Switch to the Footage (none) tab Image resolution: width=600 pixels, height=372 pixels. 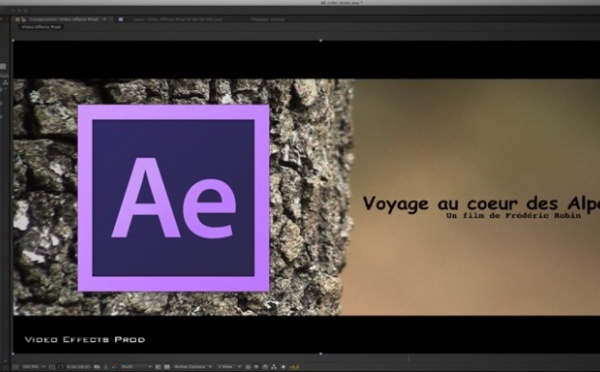click(267, 19)
